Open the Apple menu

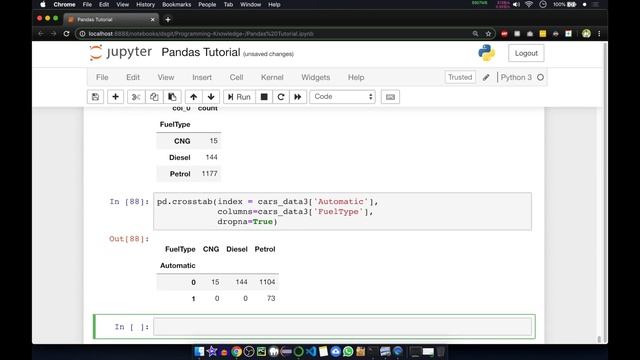(43, 4)
